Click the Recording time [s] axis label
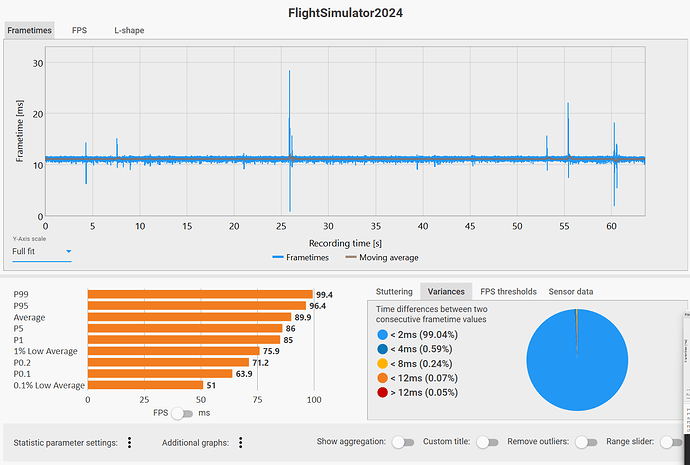 [x=345, y=243]
